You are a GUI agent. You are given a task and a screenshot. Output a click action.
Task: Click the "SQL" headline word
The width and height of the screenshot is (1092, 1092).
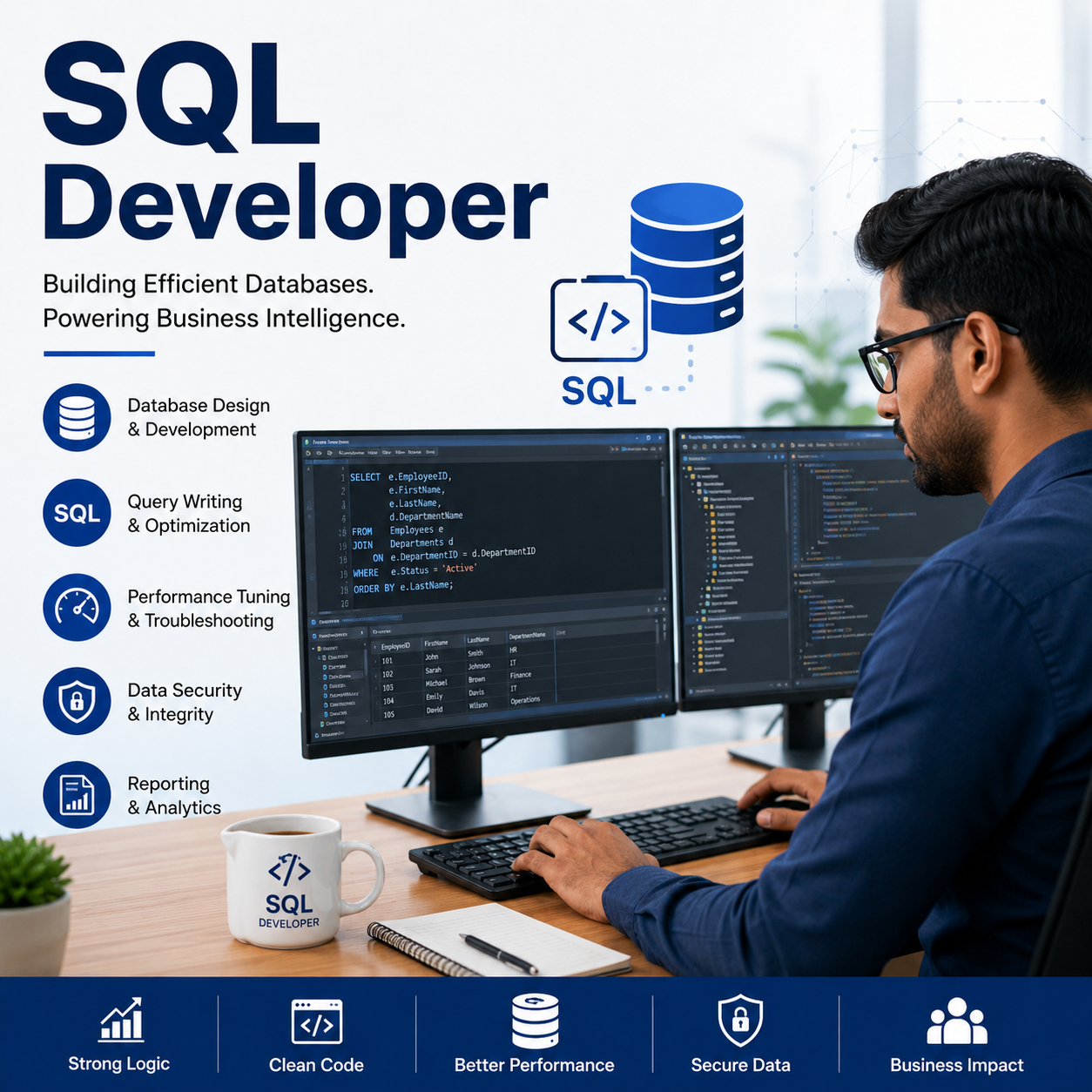tap(182, 95)
